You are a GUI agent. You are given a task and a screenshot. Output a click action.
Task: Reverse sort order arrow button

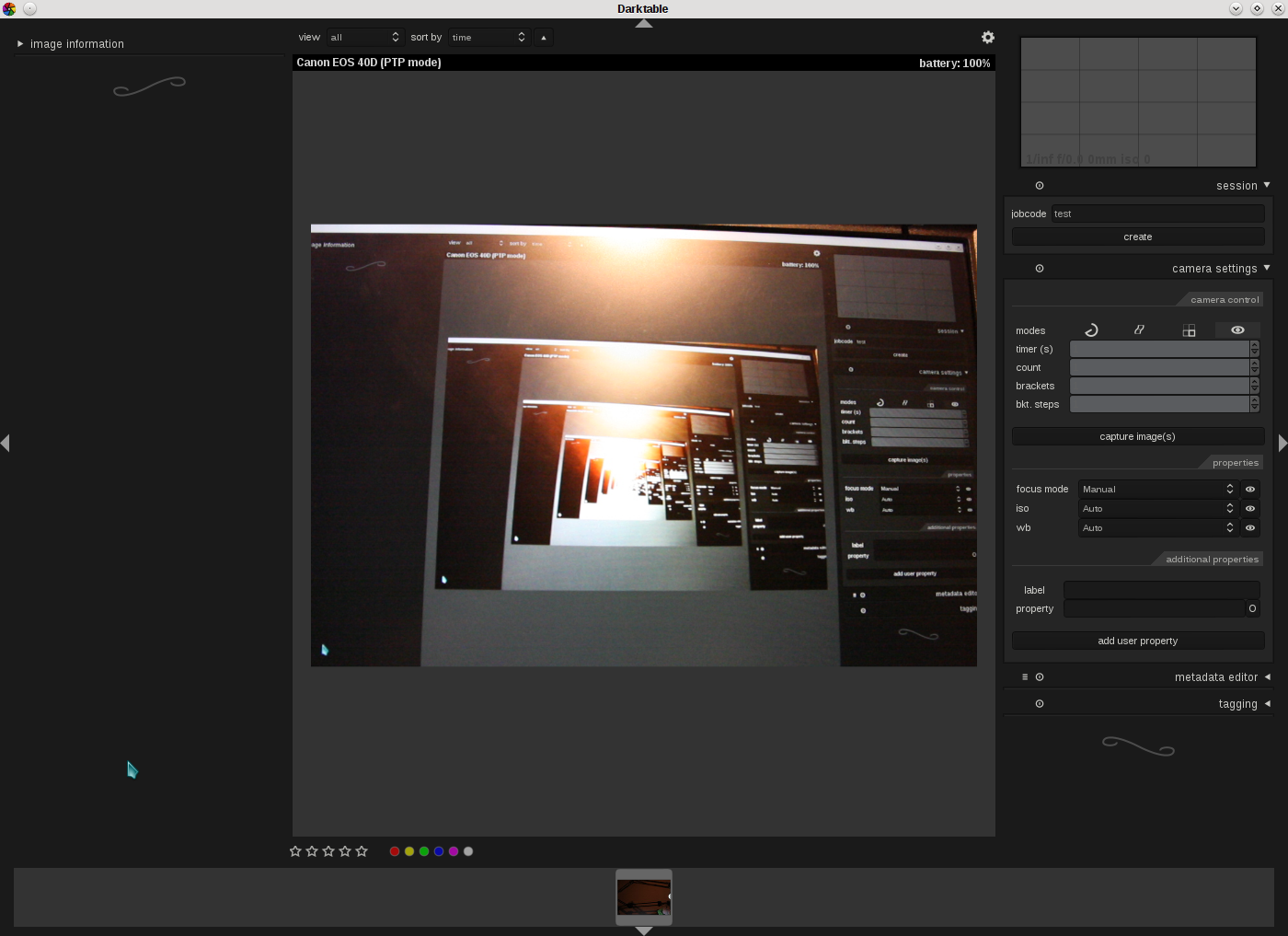click(x=544, y=38)
